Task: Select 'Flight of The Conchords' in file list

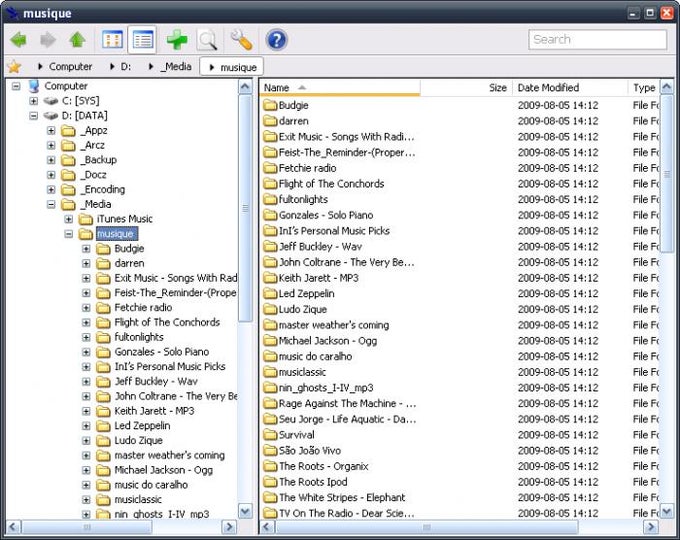Action: tap(331, 184)
